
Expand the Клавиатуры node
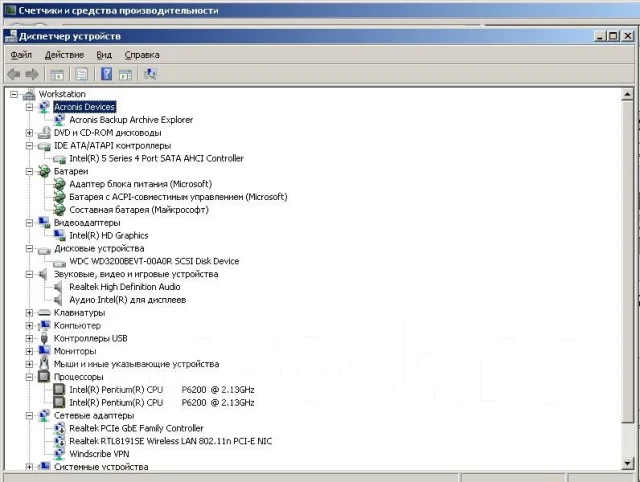click(29, 313)
